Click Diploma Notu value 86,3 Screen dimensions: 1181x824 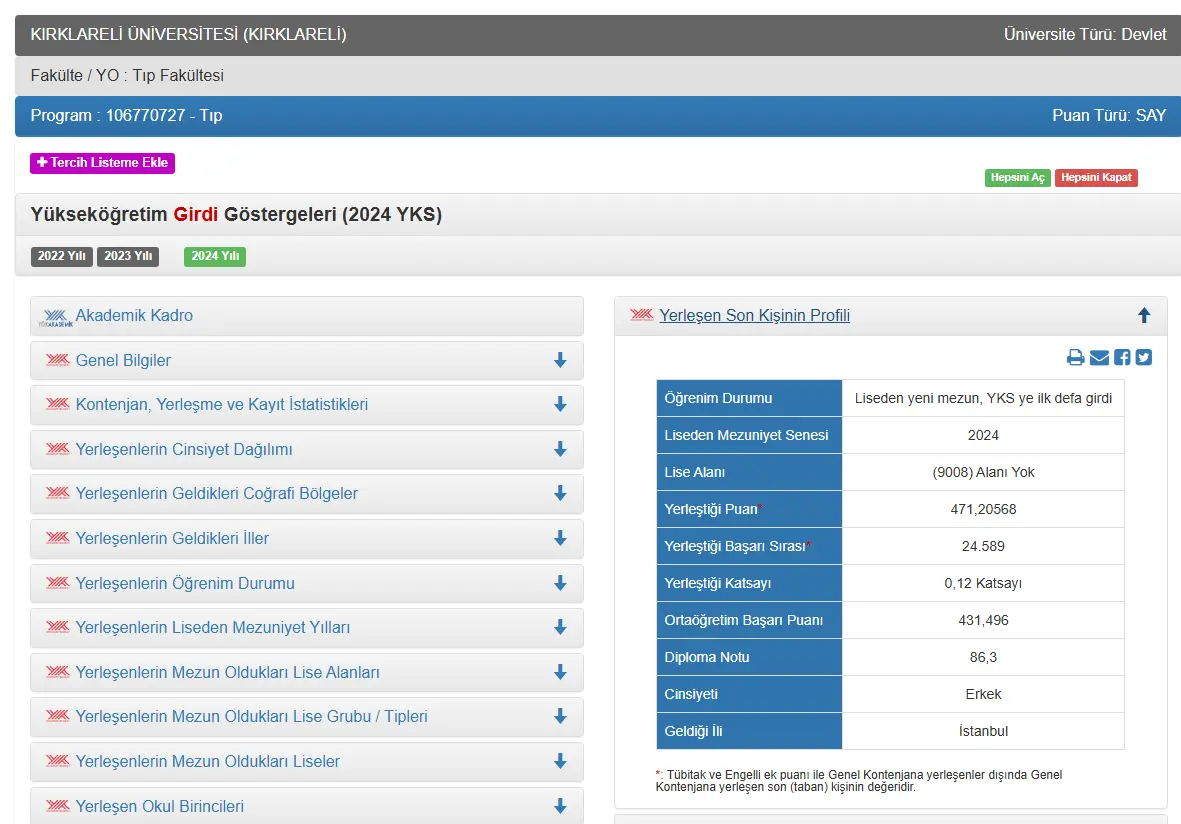tap(983, 657)
